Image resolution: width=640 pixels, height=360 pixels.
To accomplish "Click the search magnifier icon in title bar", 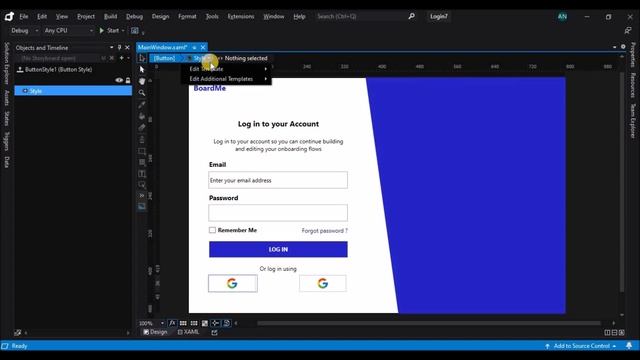I will 411,16.
